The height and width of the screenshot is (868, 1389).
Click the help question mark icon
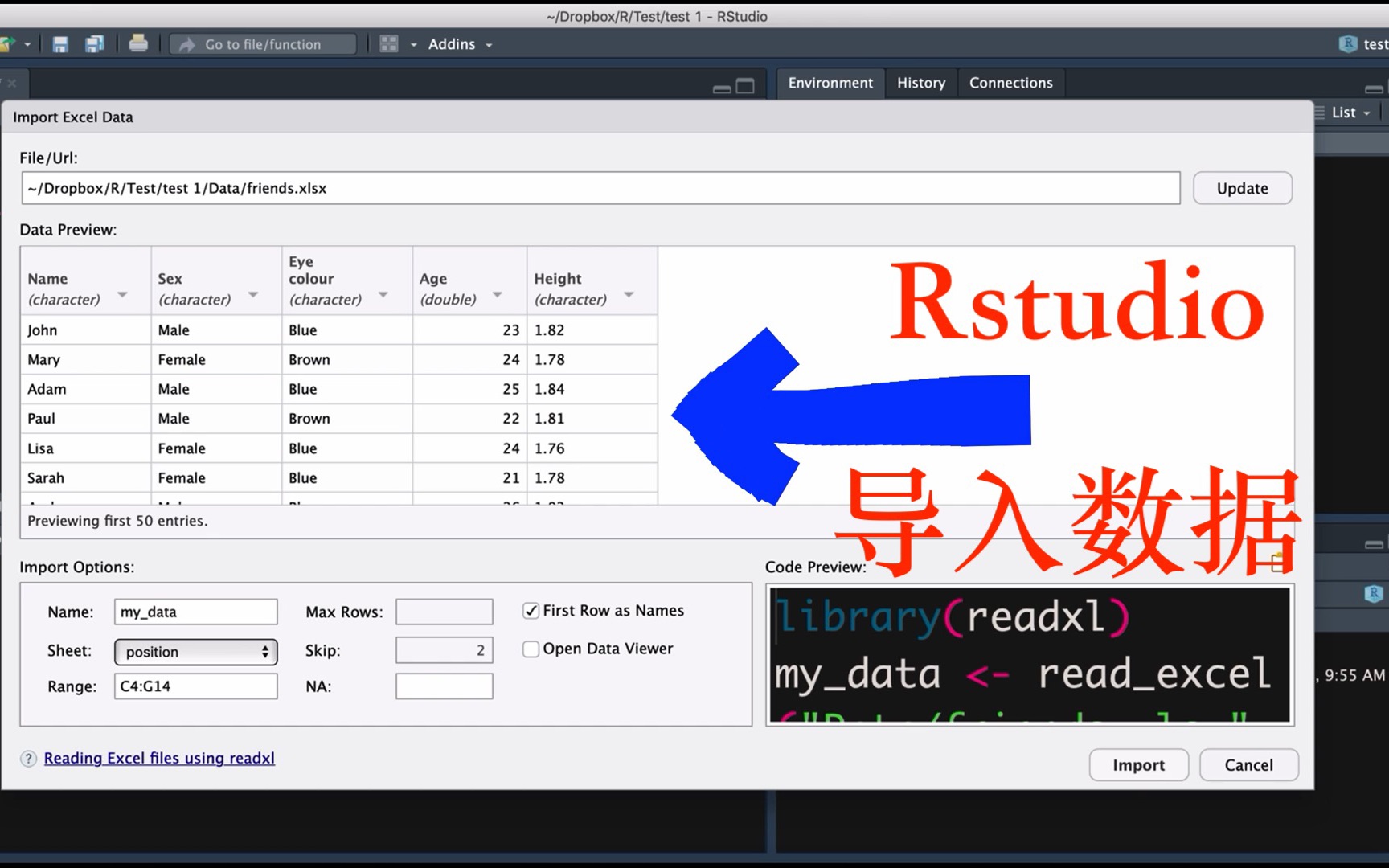point(28,759)
